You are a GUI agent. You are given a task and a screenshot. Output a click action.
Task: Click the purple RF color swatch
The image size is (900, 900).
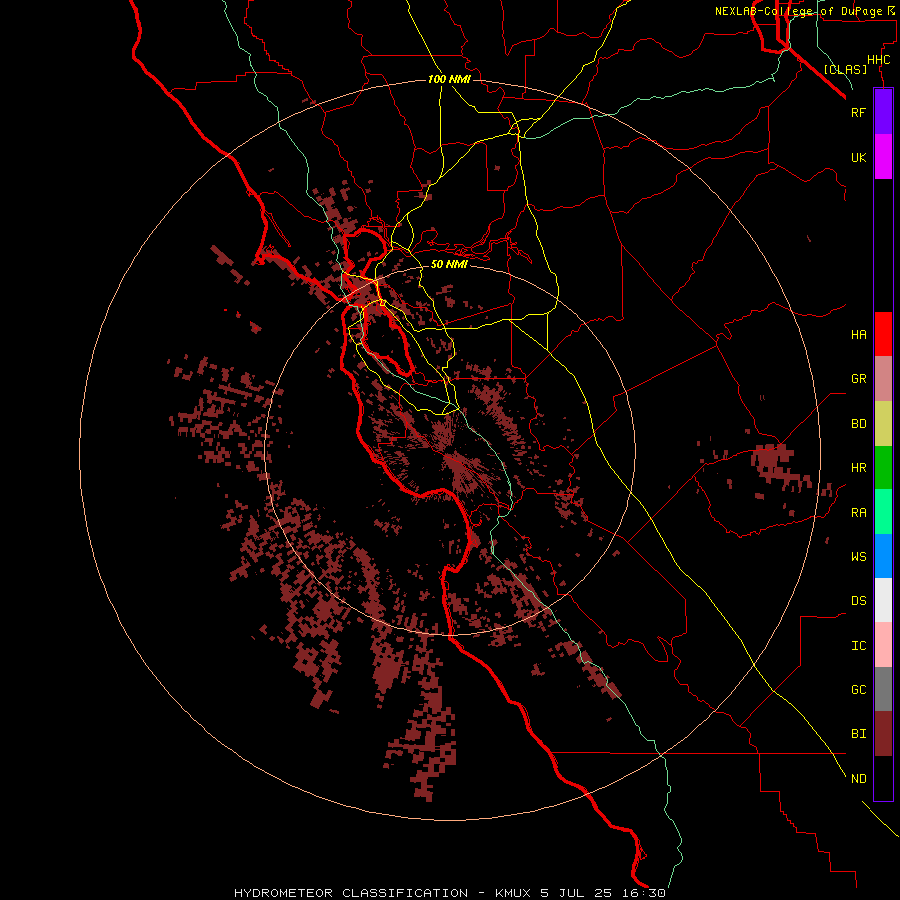883,112
